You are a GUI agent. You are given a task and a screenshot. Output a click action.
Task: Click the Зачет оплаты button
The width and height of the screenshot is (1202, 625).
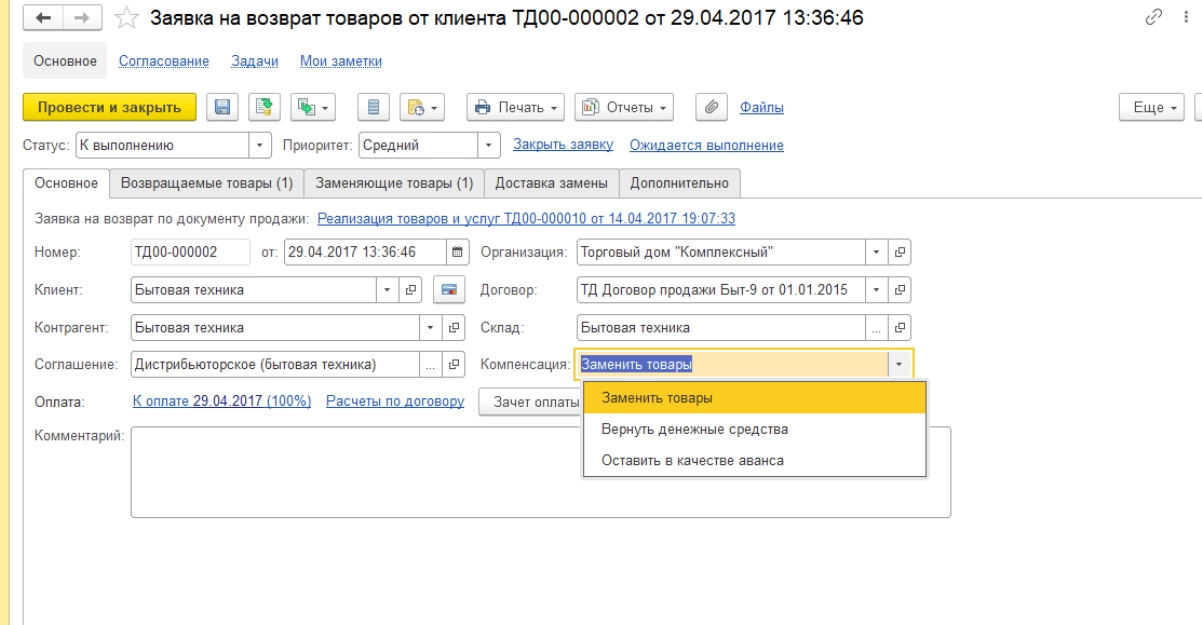532,401
